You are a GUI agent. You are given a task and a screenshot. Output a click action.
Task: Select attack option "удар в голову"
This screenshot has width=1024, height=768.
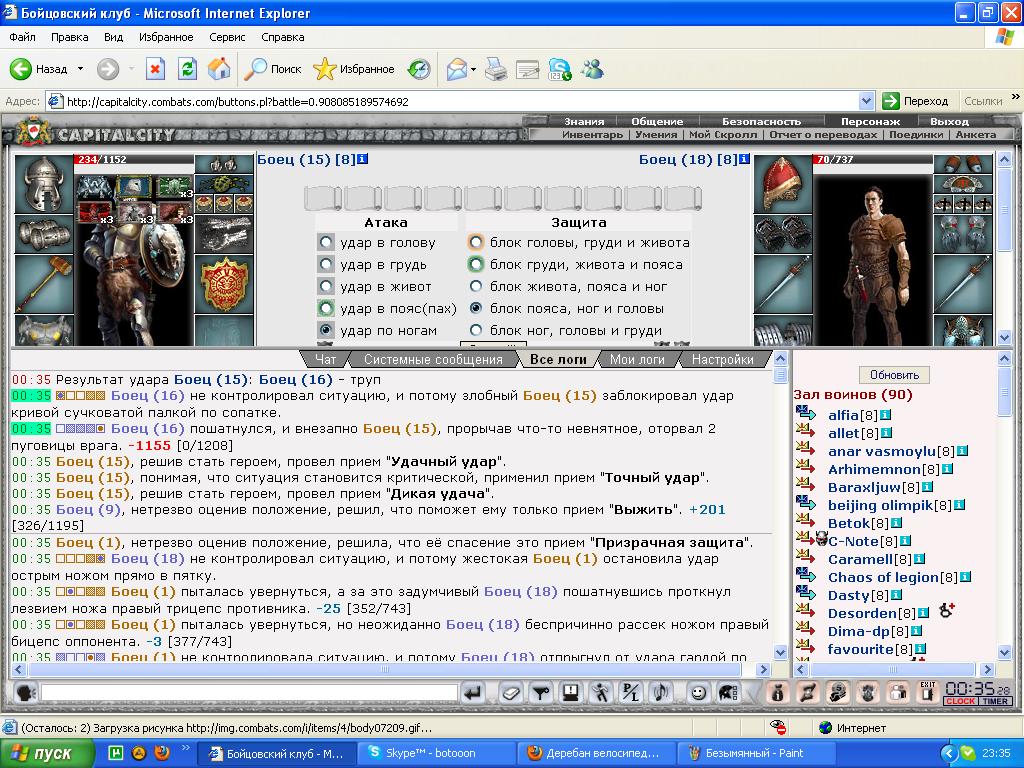point(326,242)
